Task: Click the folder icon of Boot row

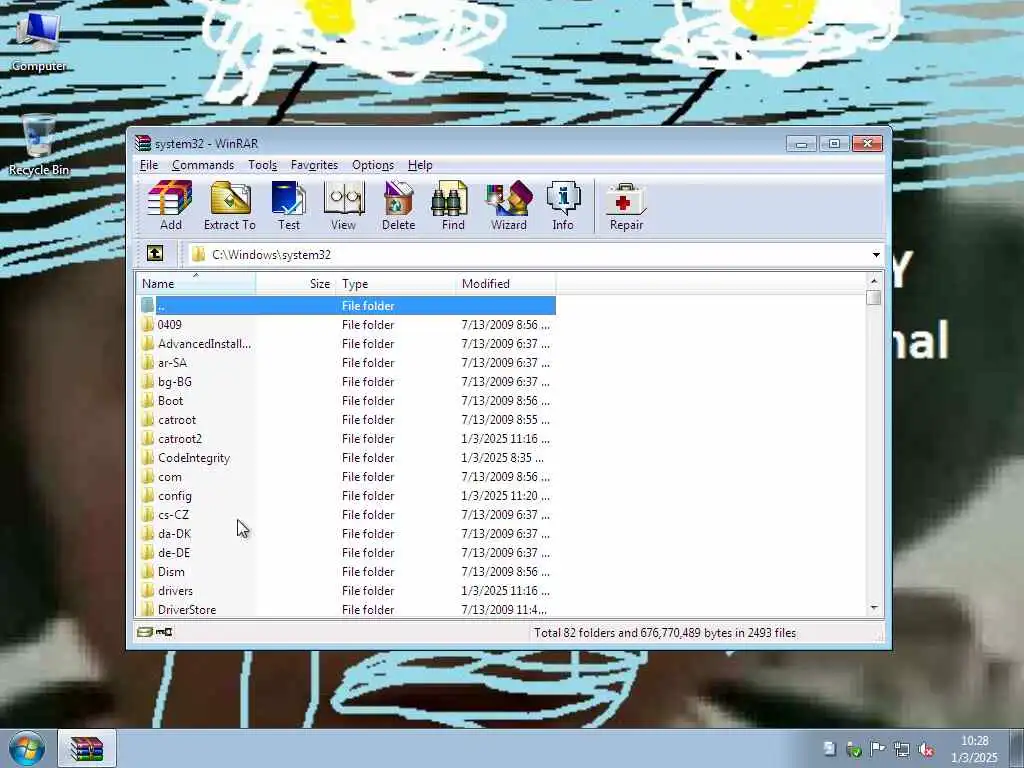Action: tap(148, 400)
